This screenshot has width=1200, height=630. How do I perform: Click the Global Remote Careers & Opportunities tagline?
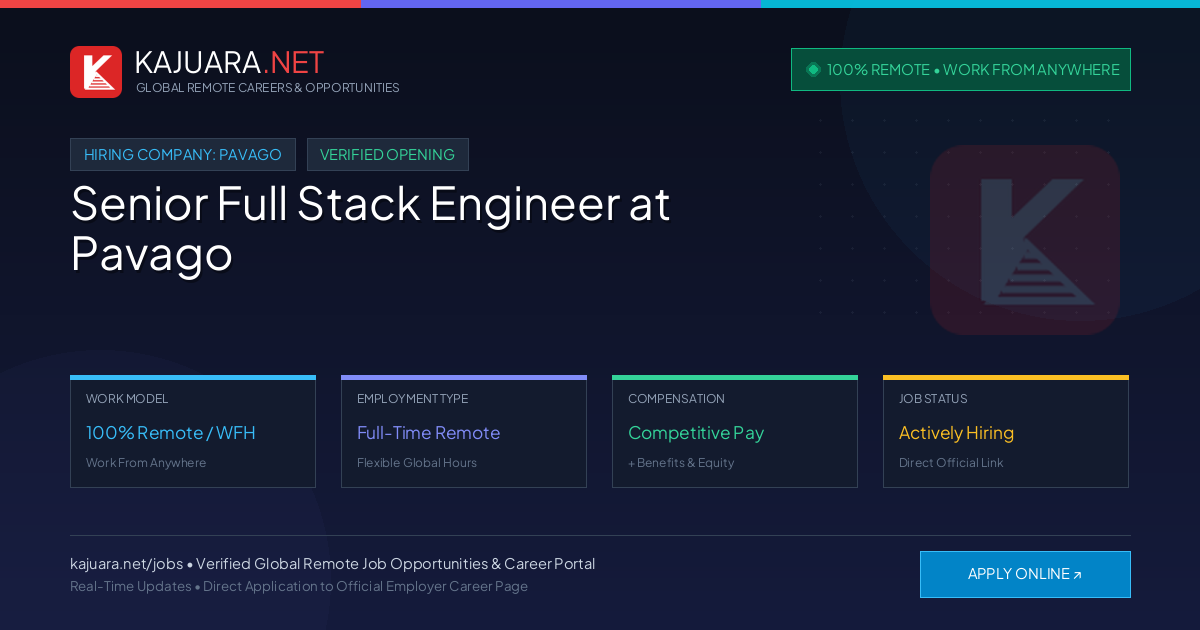(x=268, y=88)
